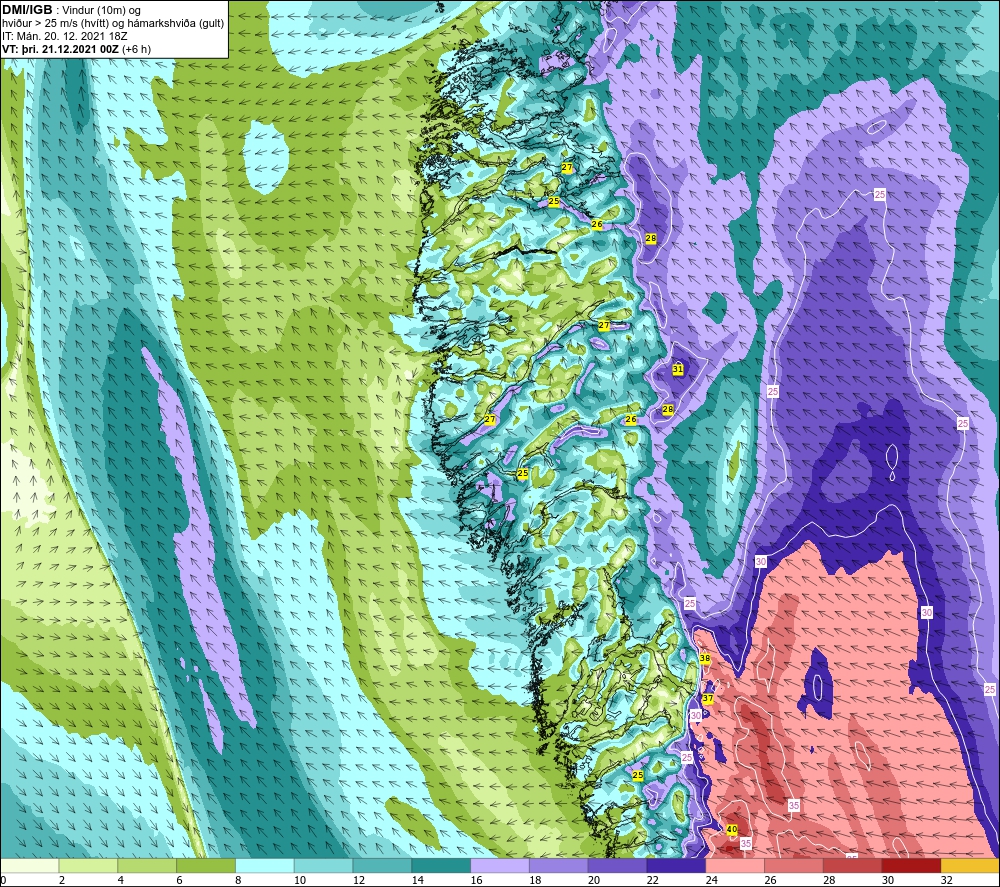Click legend scale number 18
Viewport: 1000px width, 887px height.
(535, 880)
